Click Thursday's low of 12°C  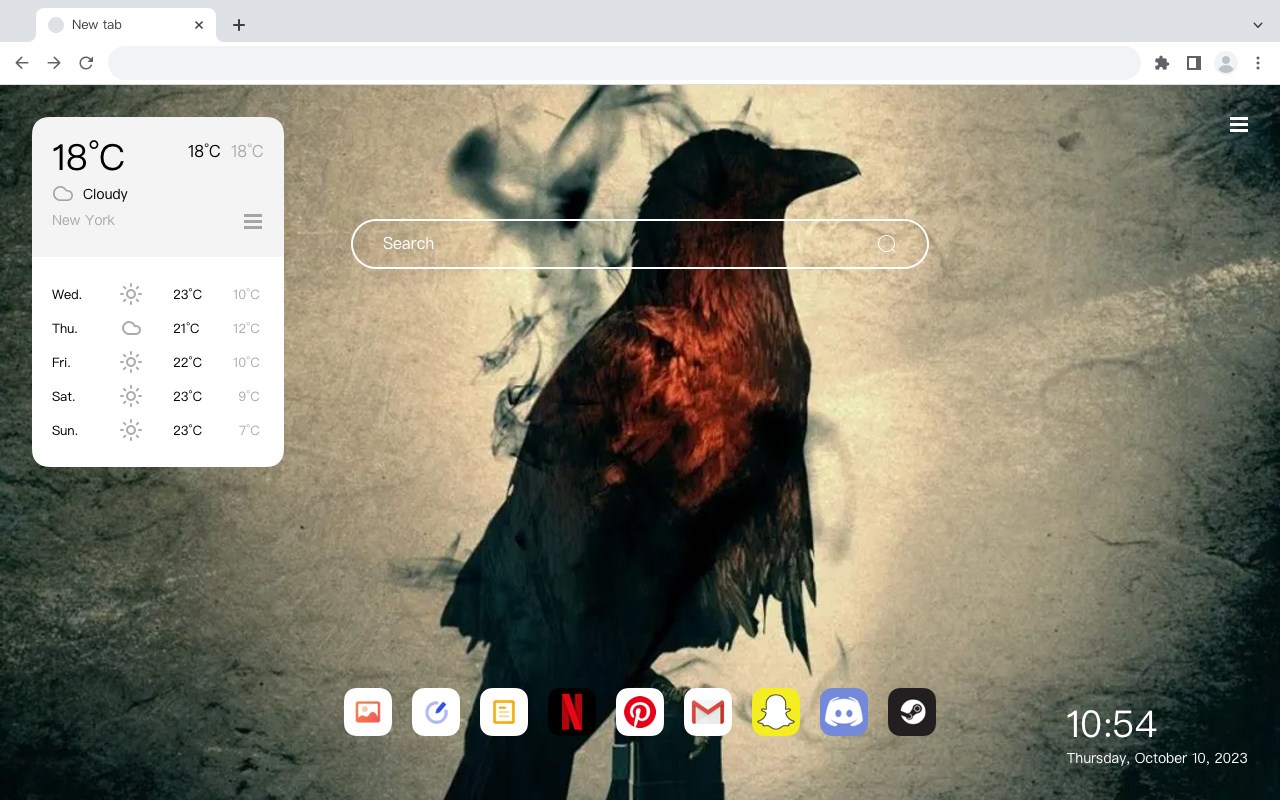pos(246,328)
